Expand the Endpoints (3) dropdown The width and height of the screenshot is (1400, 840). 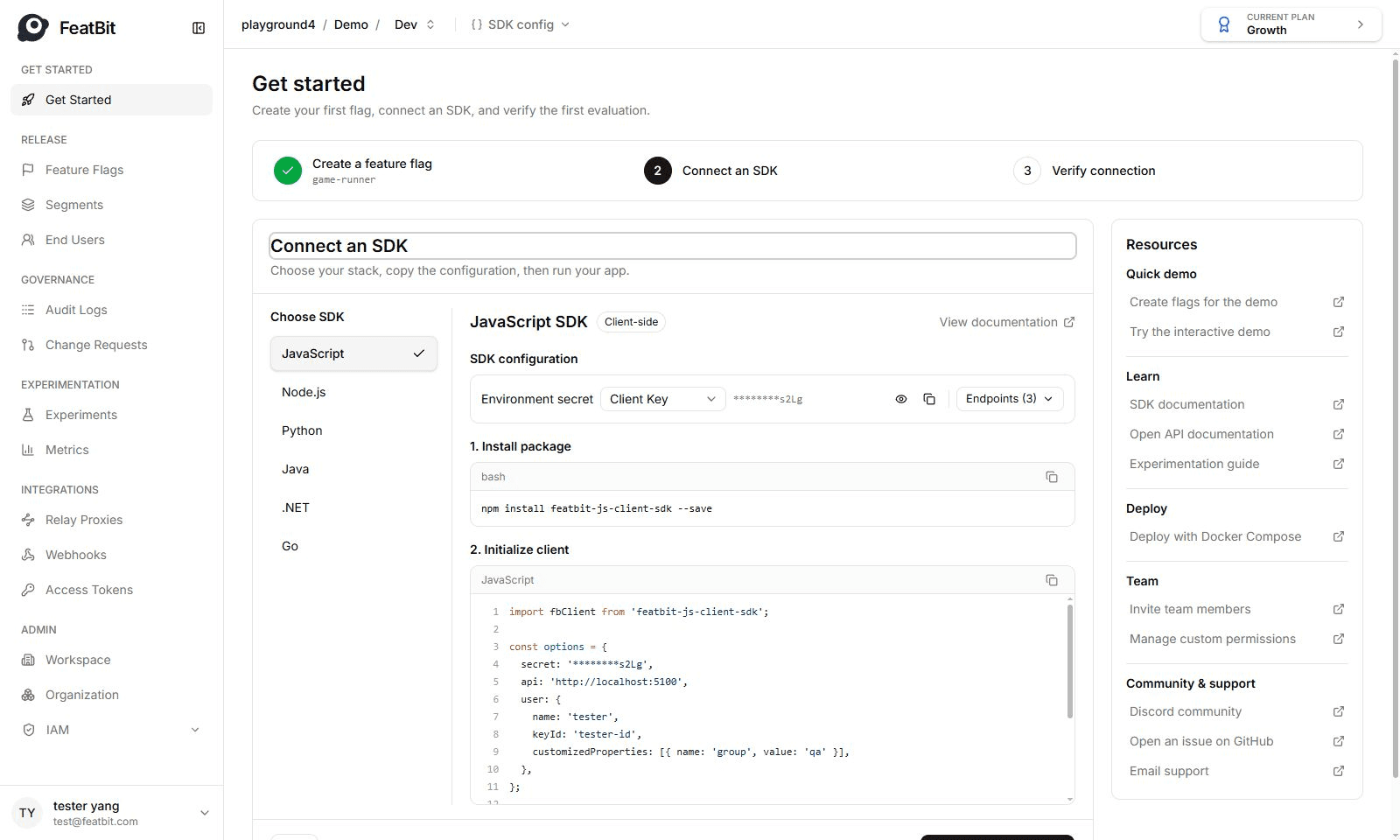click(x=1010, y=399)
